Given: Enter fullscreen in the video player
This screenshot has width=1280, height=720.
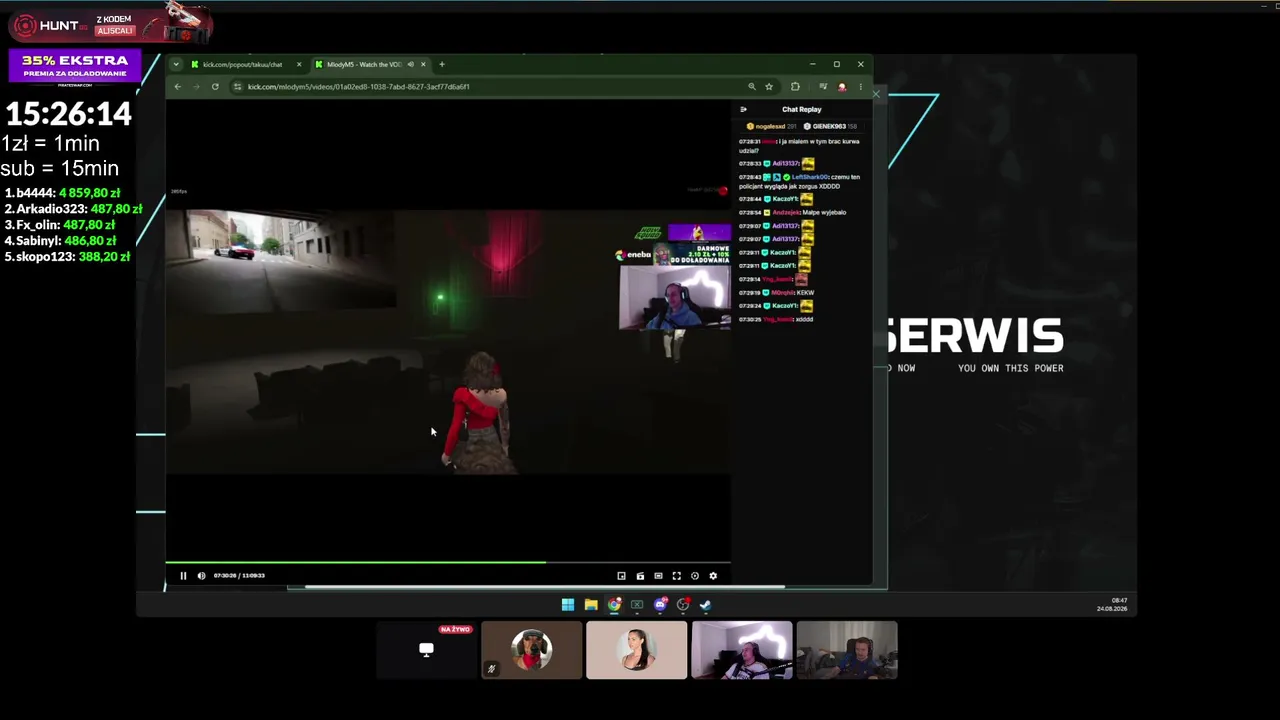Looking at the screenshot, I should pyautogui.click(x=676, y=576).
